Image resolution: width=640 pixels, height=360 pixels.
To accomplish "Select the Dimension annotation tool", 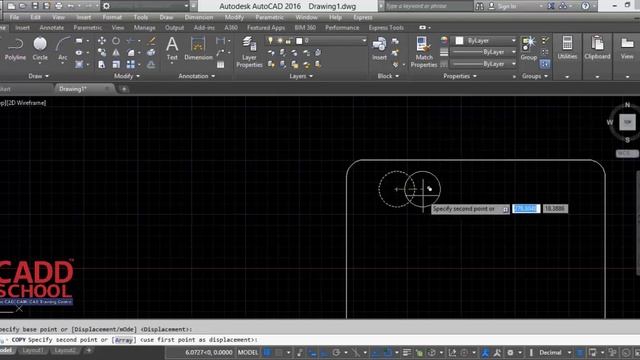I will [198, 49].
